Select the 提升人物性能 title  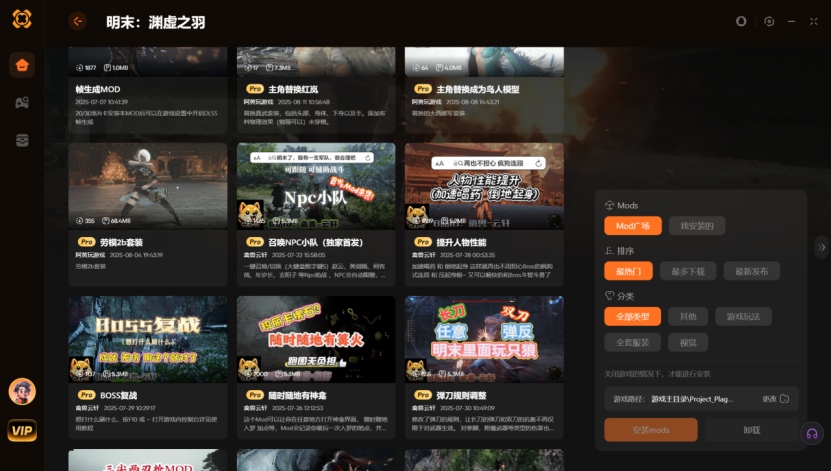tap(461, 242)
